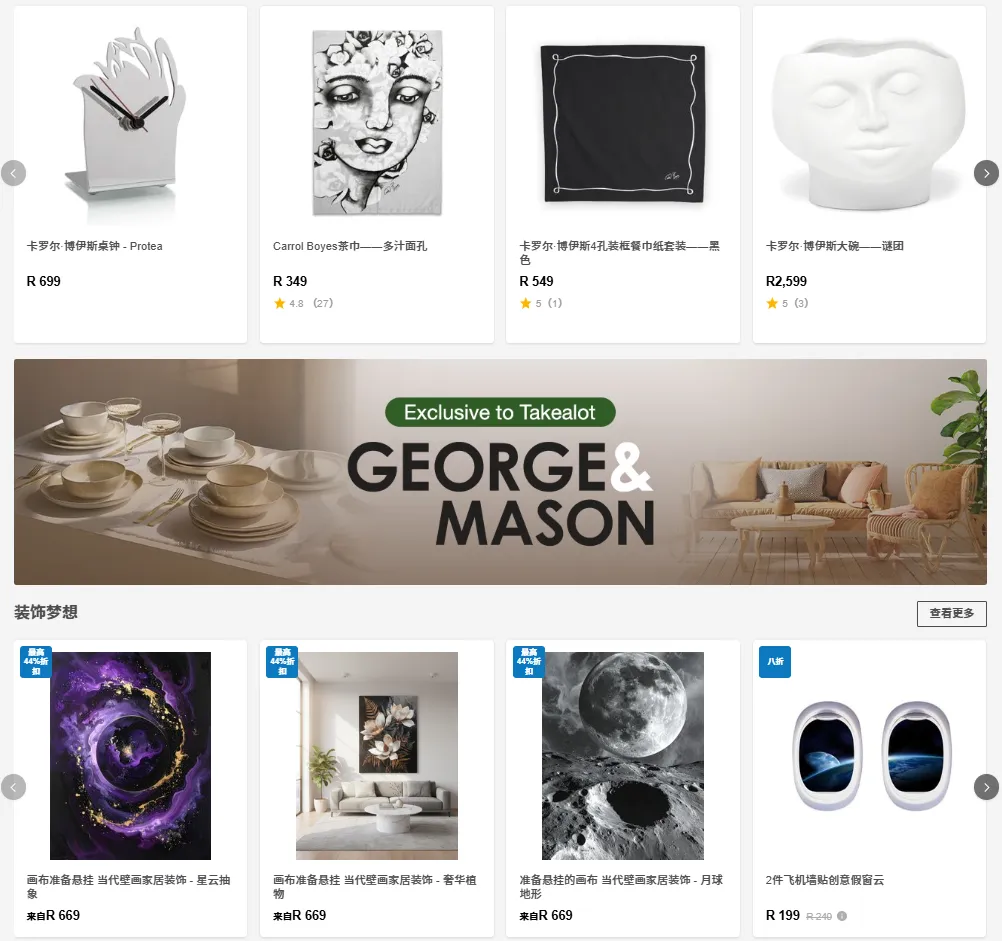
Task: Open the Carol Boyes face tea towel image
Action: coord(377,123)
